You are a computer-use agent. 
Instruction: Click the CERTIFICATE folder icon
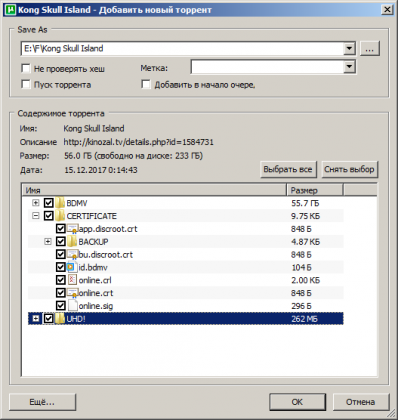60,216
